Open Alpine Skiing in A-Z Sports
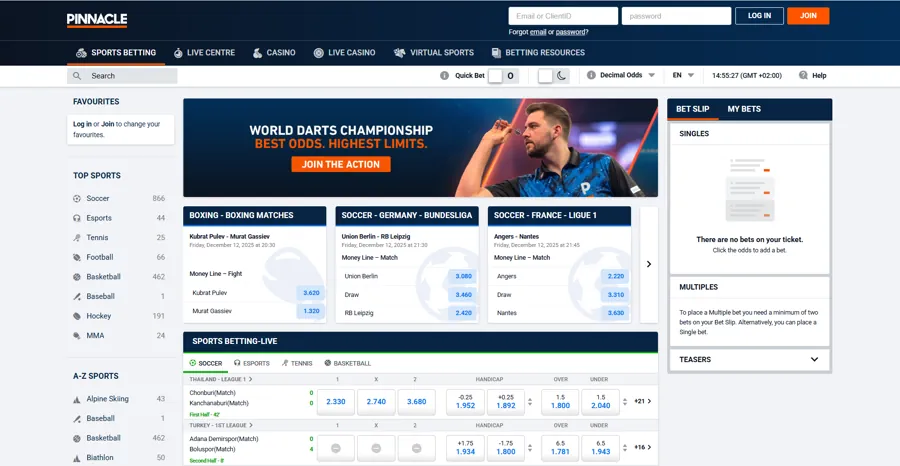 pos(107,399)
